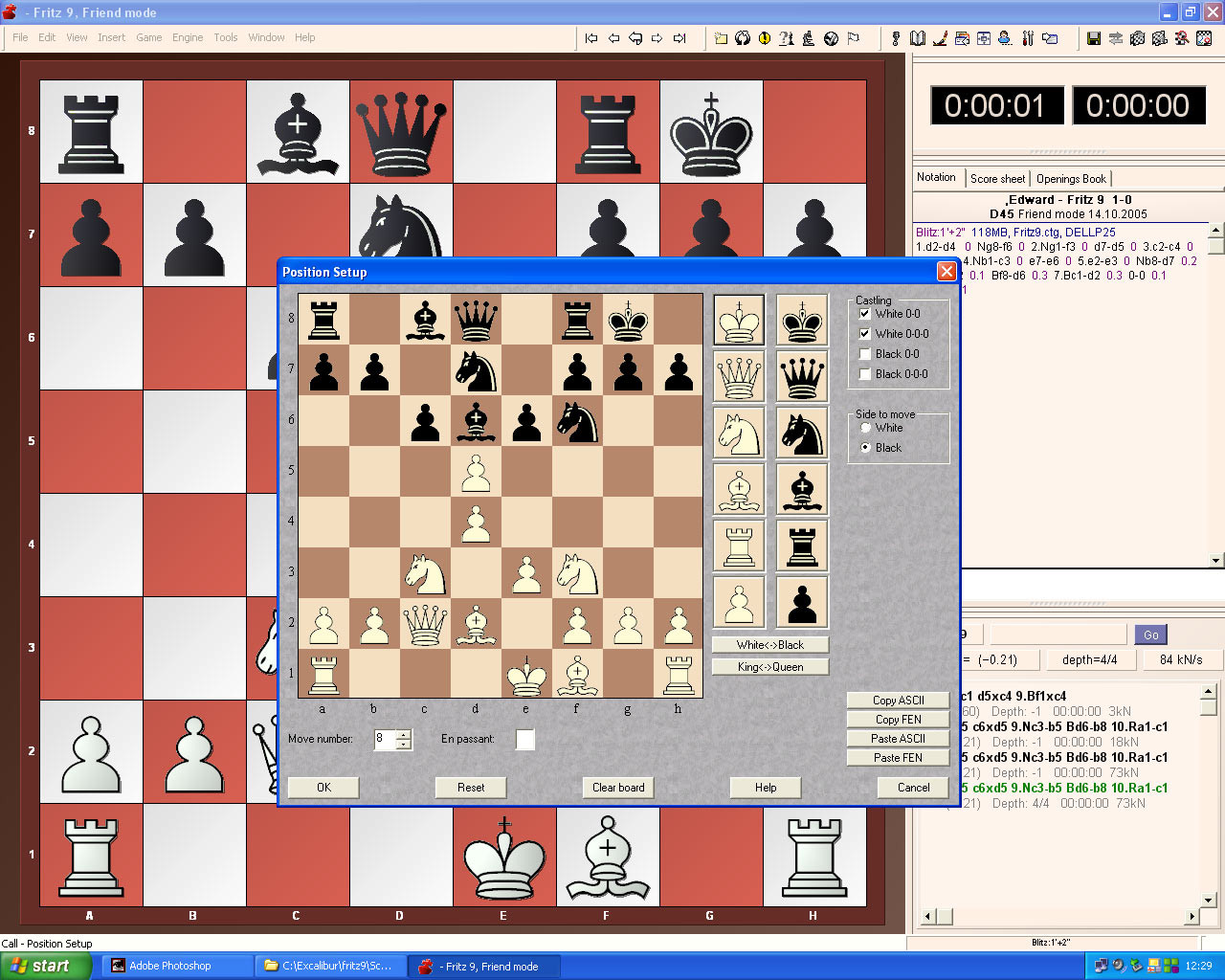Select the white king piece in palette
Screen dimensions: 1225x980
[739, 320]
